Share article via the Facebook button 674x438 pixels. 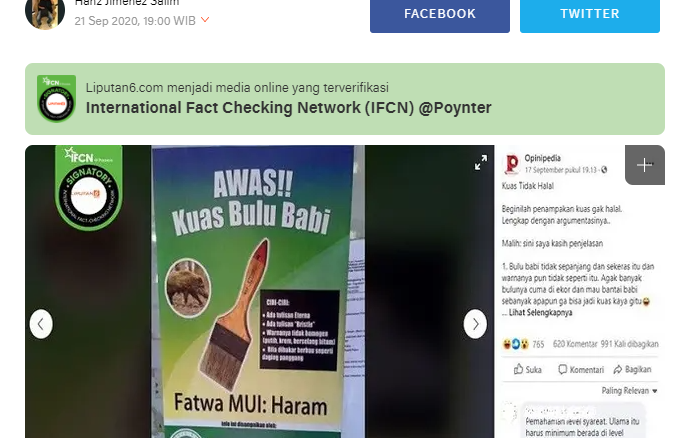440,15
